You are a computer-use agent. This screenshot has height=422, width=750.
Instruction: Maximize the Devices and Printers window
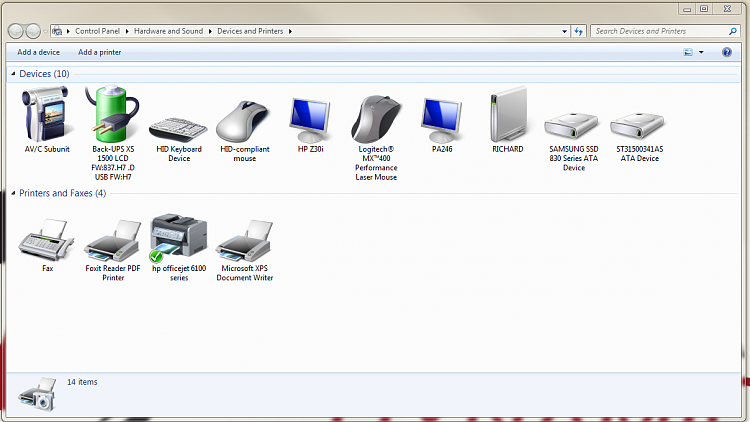tap(704, 9)
